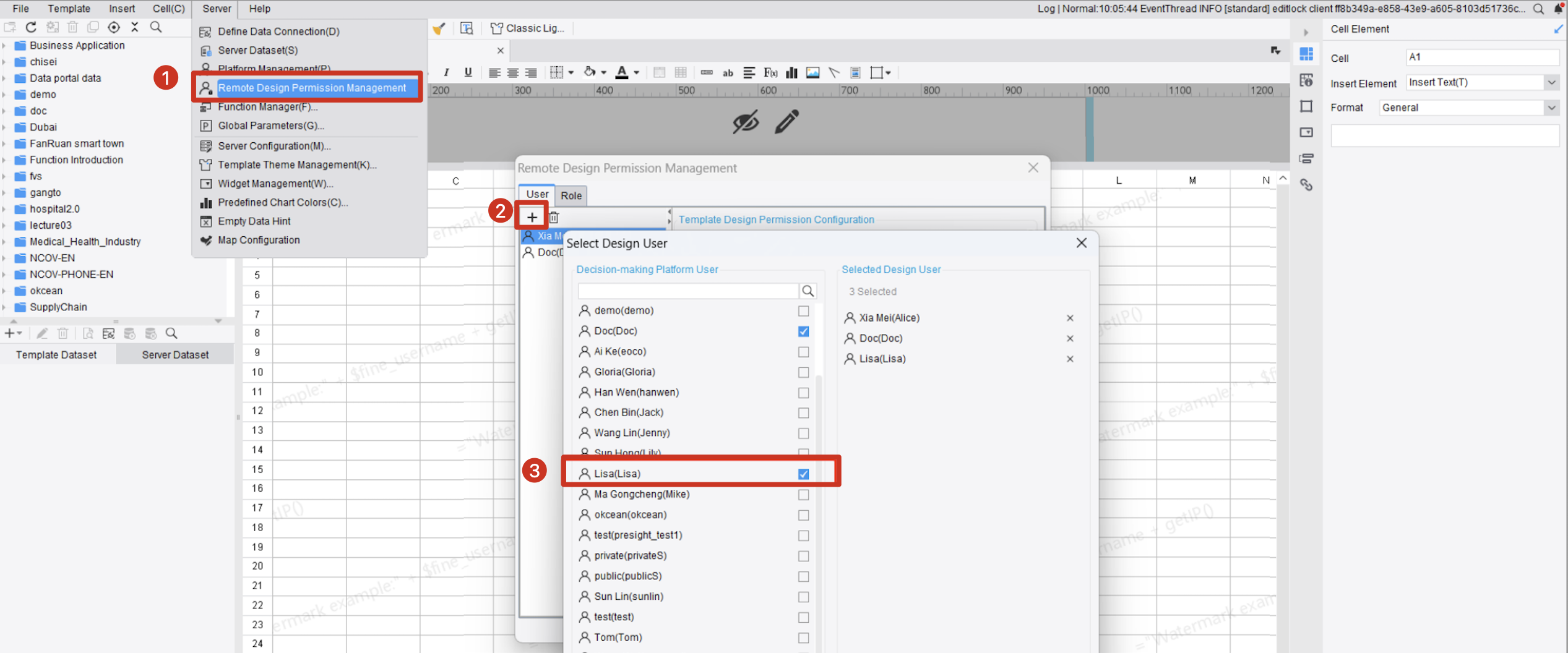
Task: Close the Select Design User dialog
Action: [1081, 243]
